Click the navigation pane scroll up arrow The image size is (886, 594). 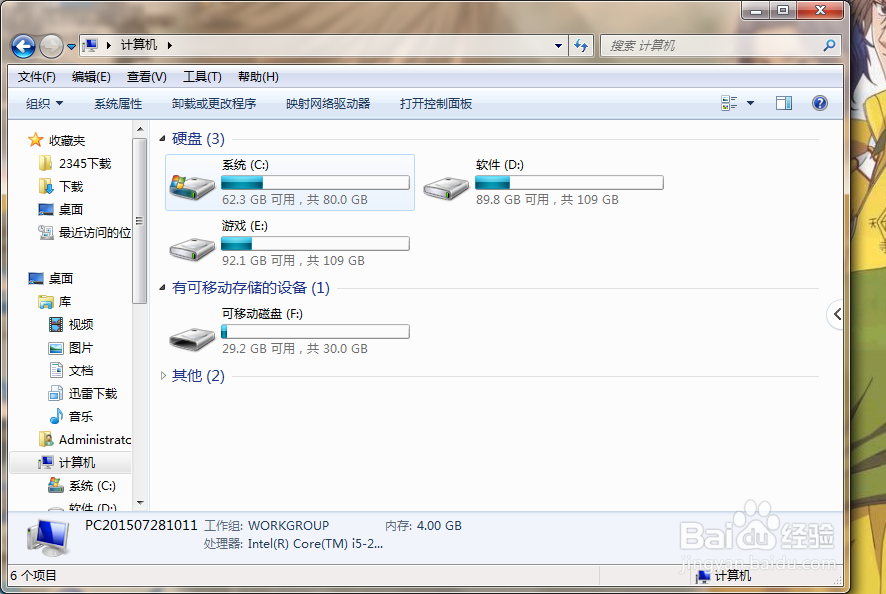[x=140, y=129]
